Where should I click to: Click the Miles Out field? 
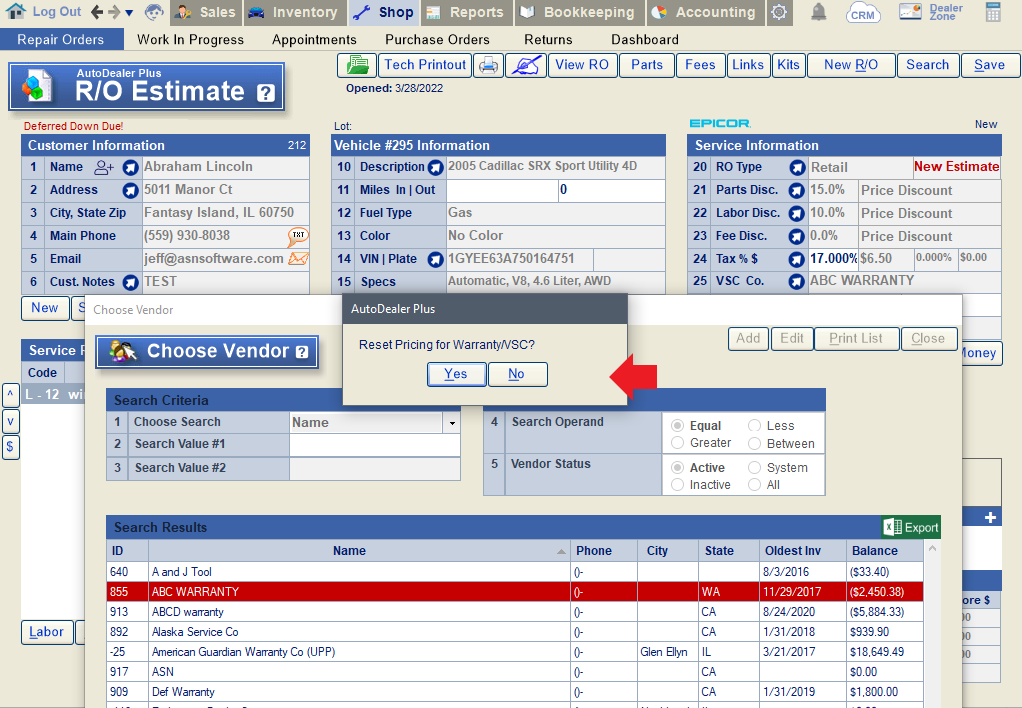tap(611, 190)
